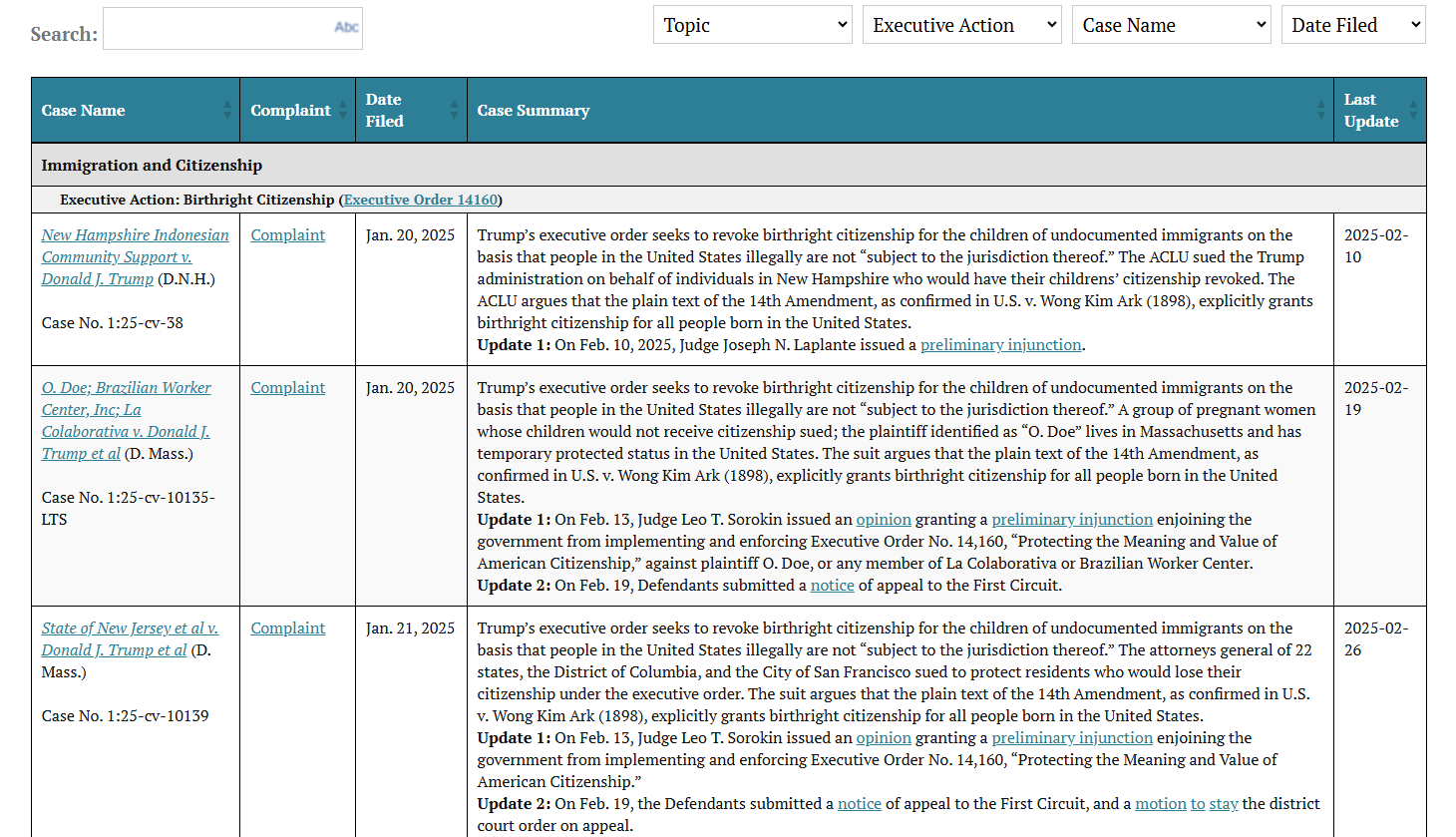1456x837 pixels.
Task: Open preliminary injunction link in New Jersey Update 1
Action: [1072, 738]
